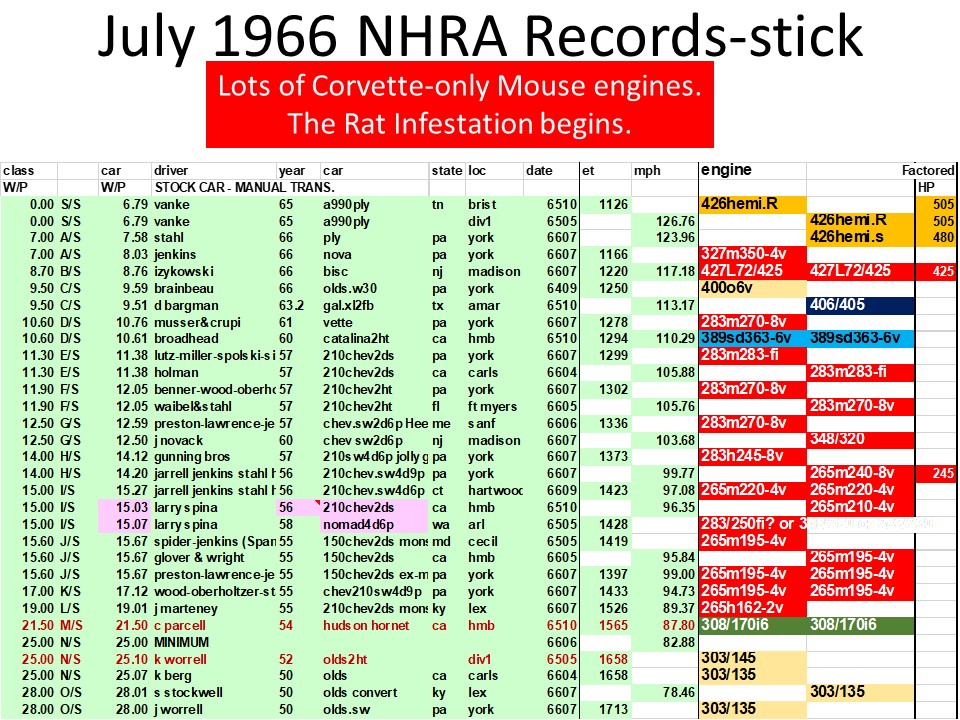Click driver cell "glover & wright"
960x720 pixels.
point(199,558)
